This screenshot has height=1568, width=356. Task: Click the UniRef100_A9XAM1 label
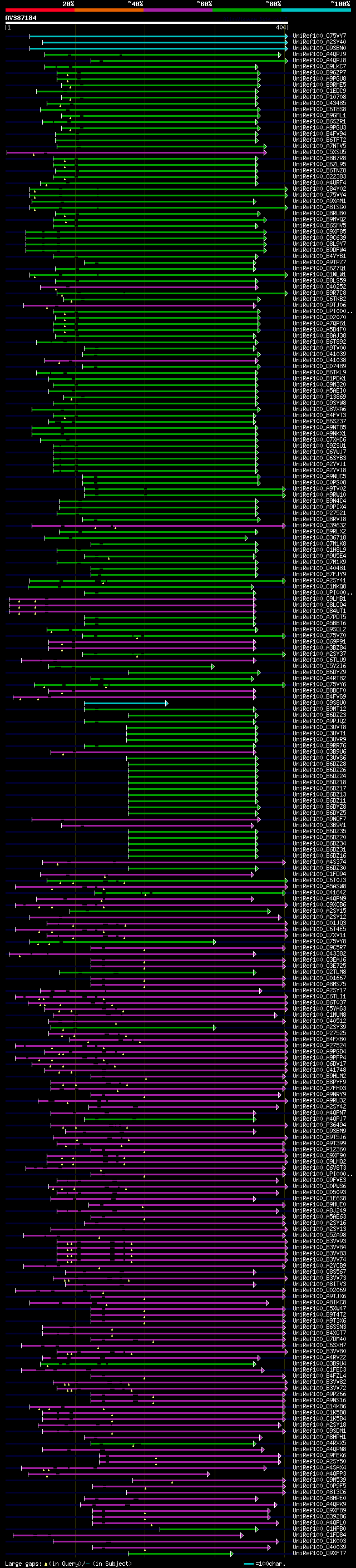click(x=319, y=201)
